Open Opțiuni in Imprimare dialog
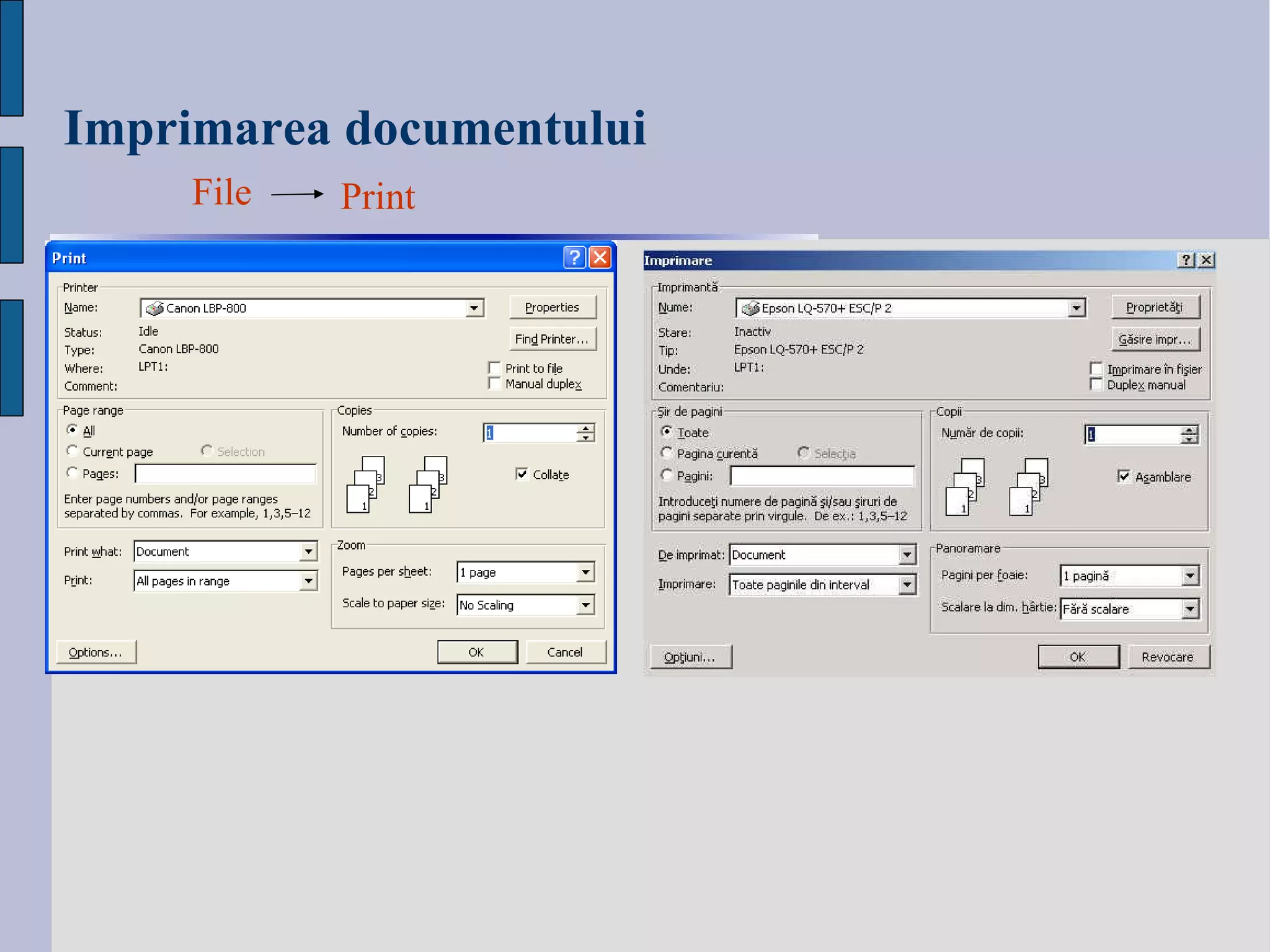 pyautogui.click(x=690, y=657)
